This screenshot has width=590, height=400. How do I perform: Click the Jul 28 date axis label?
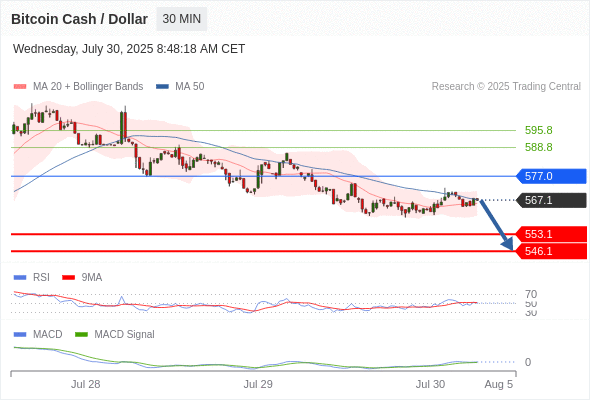pos(86,384)
